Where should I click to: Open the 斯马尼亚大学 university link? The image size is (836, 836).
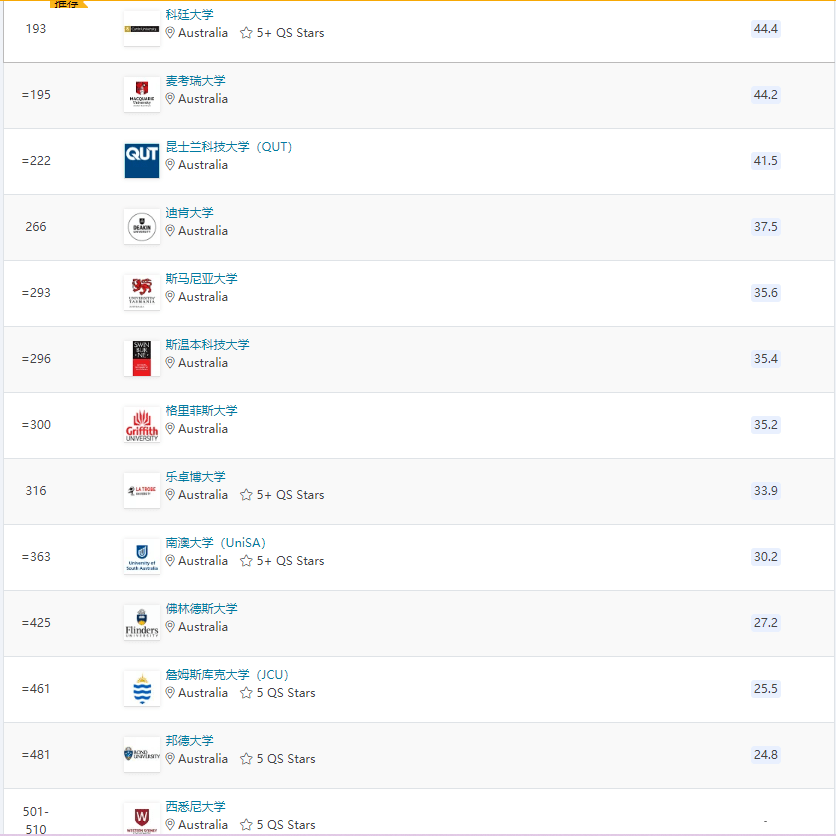[201, 278]
